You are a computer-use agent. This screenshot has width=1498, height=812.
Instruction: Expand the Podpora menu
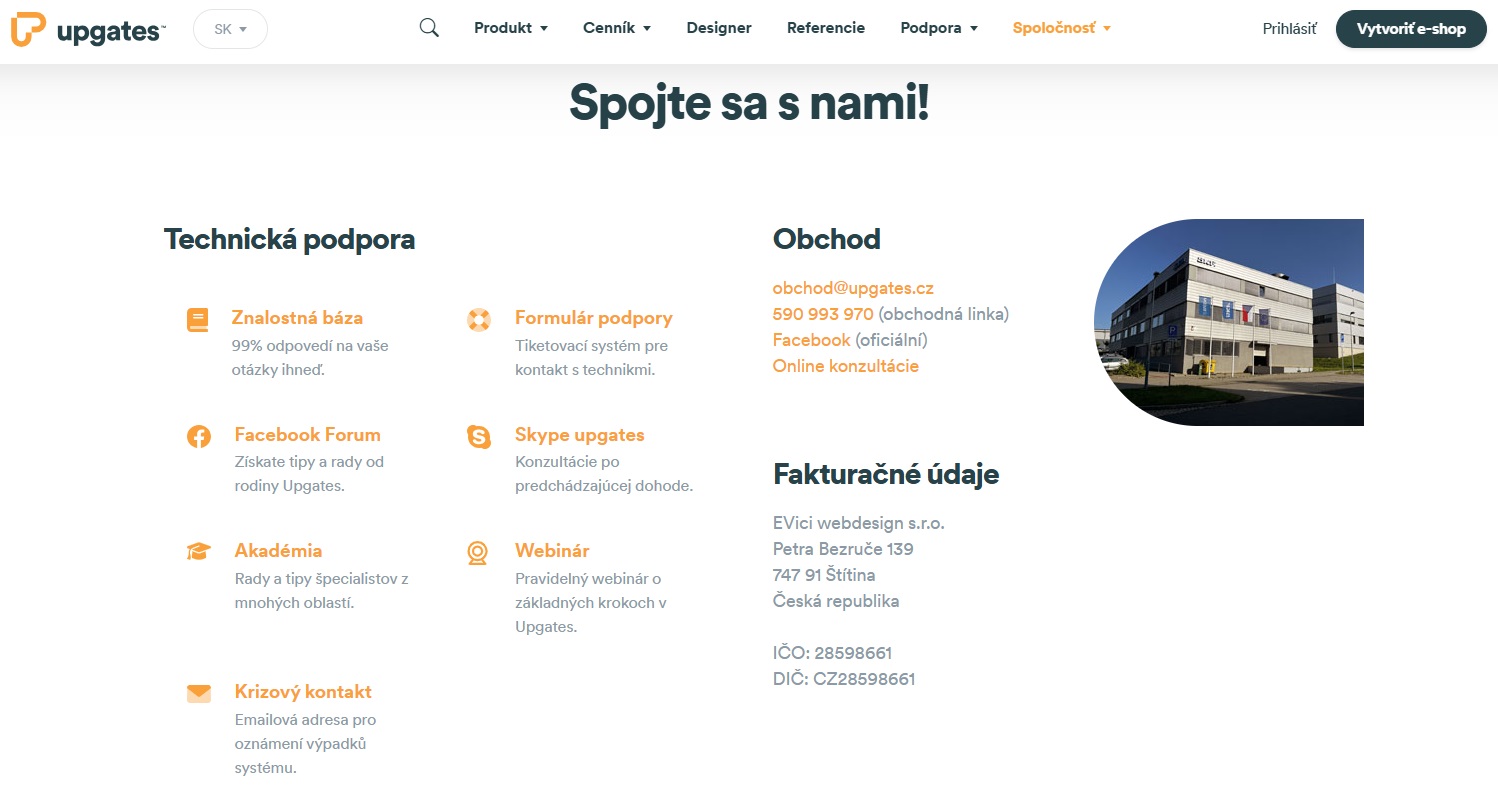point(939,28)
